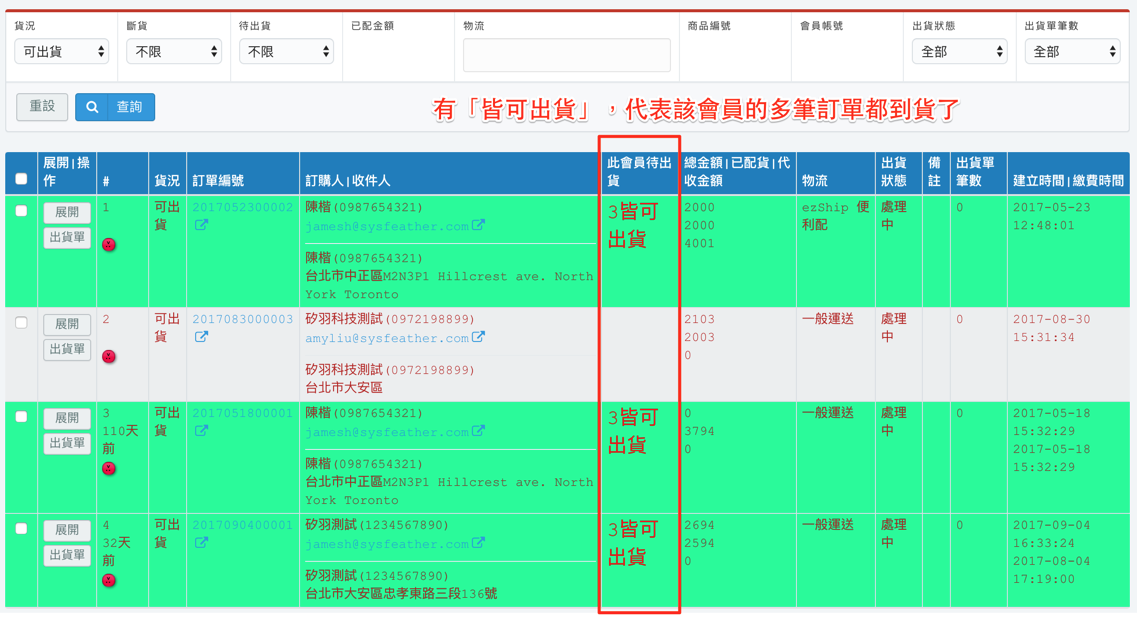Click external link icon beside order 2017052300002
This screenshot has height=635, width=1137.
[201, 226]
